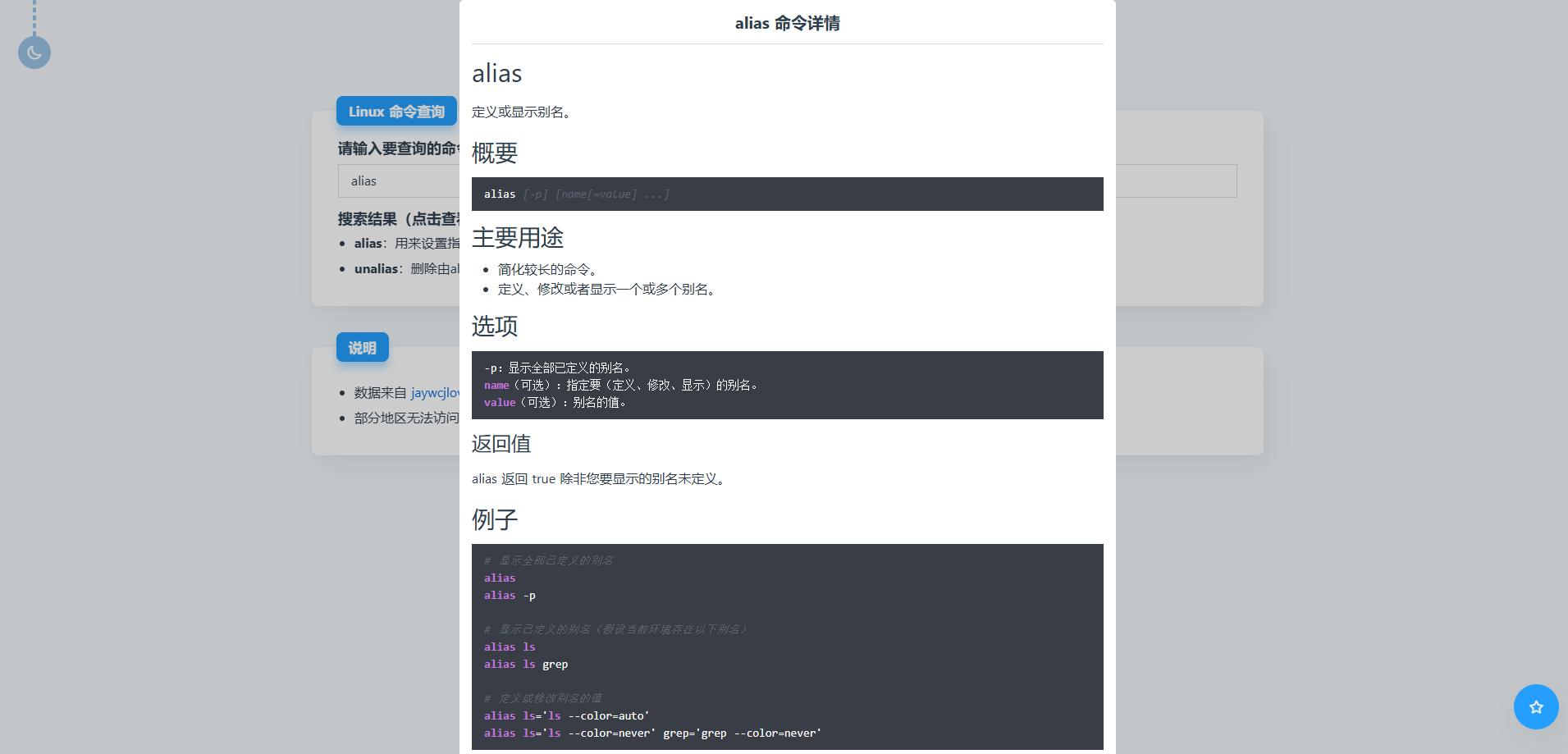Click the large alias heading in the modal

[x=496, y=73]
